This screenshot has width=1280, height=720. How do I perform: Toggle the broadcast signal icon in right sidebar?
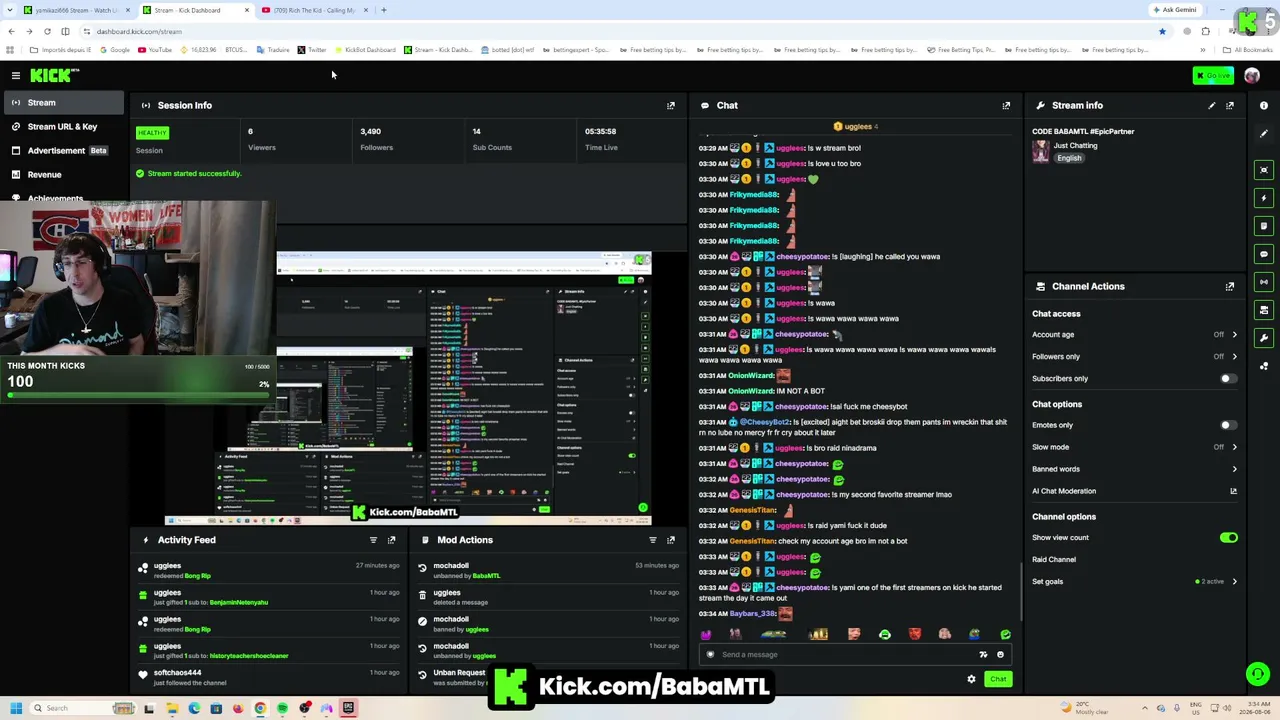[x=1264, y=282]
